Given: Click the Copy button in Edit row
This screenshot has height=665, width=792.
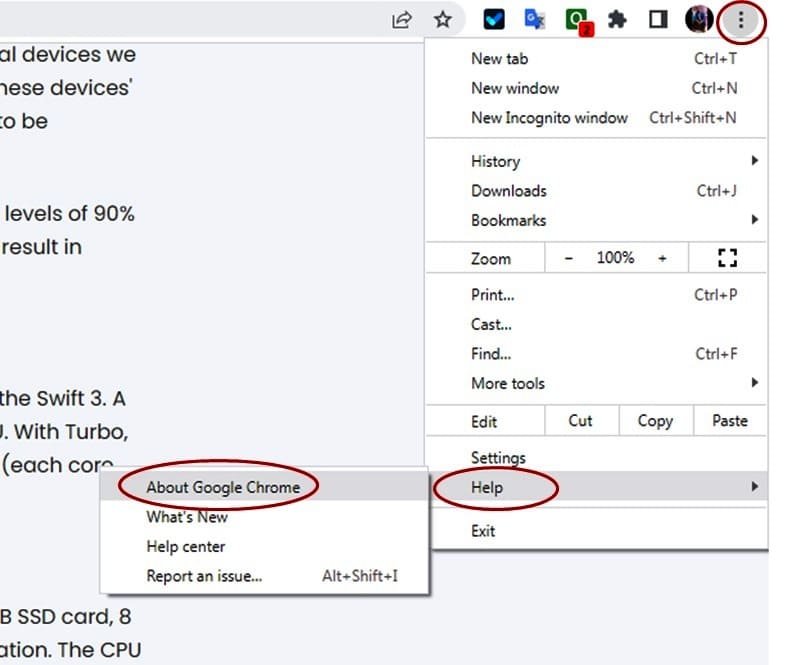Looking at the screenshot, I should (x=655, y=421).
